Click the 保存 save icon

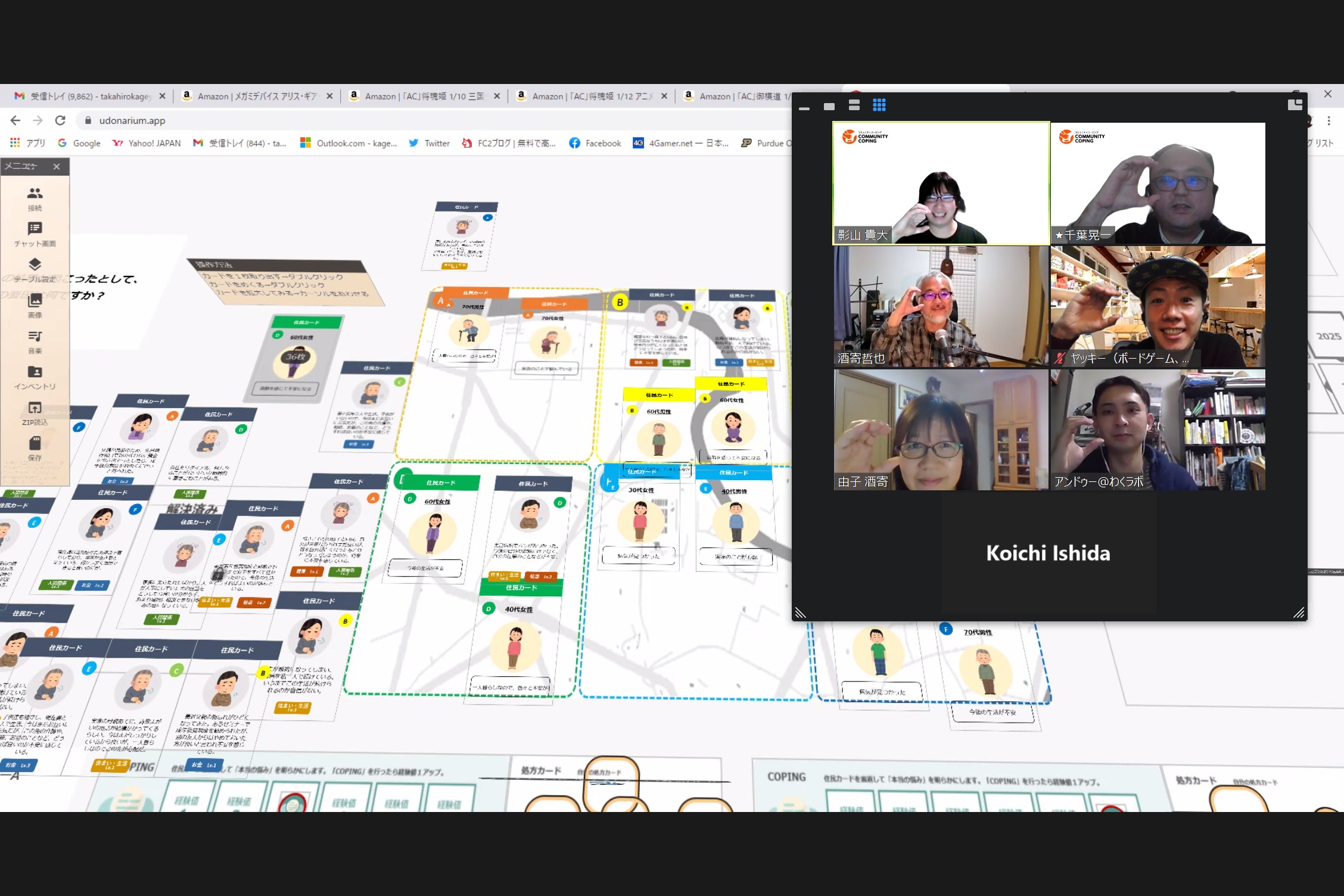[35, 444]
